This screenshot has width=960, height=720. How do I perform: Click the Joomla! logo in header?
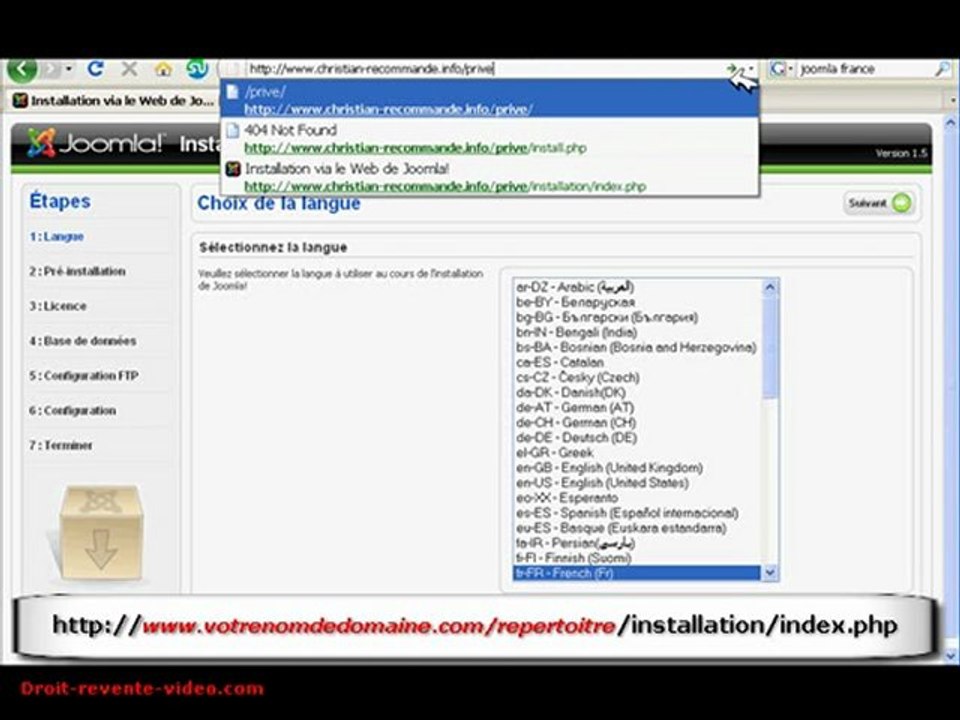click(96, 143)
